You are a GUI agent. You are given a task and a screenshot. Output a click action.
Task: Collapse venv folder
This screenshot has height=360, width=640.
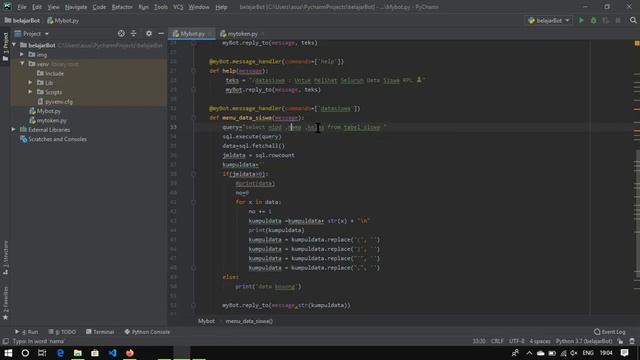(22, 64)
